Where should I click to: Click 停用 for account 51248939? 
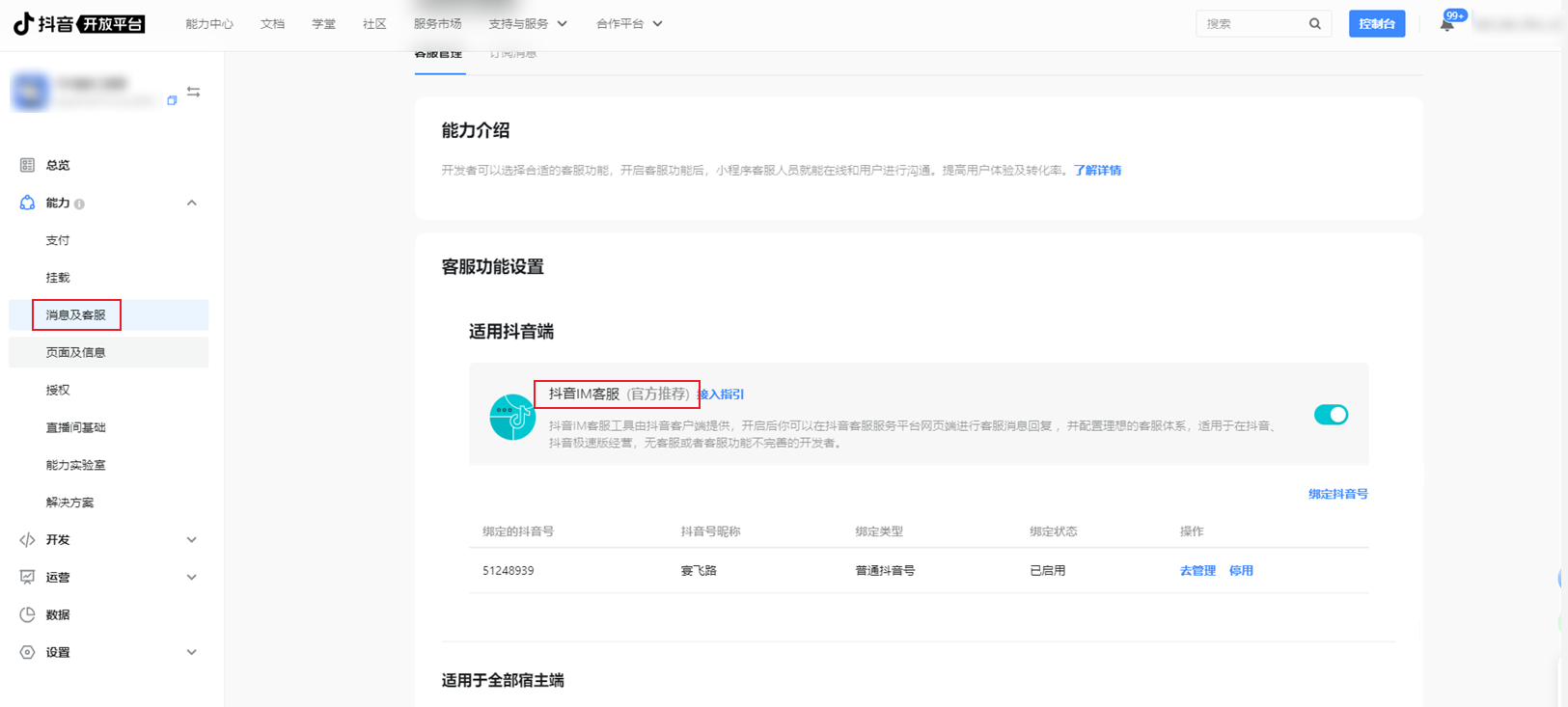[1241, 571]
